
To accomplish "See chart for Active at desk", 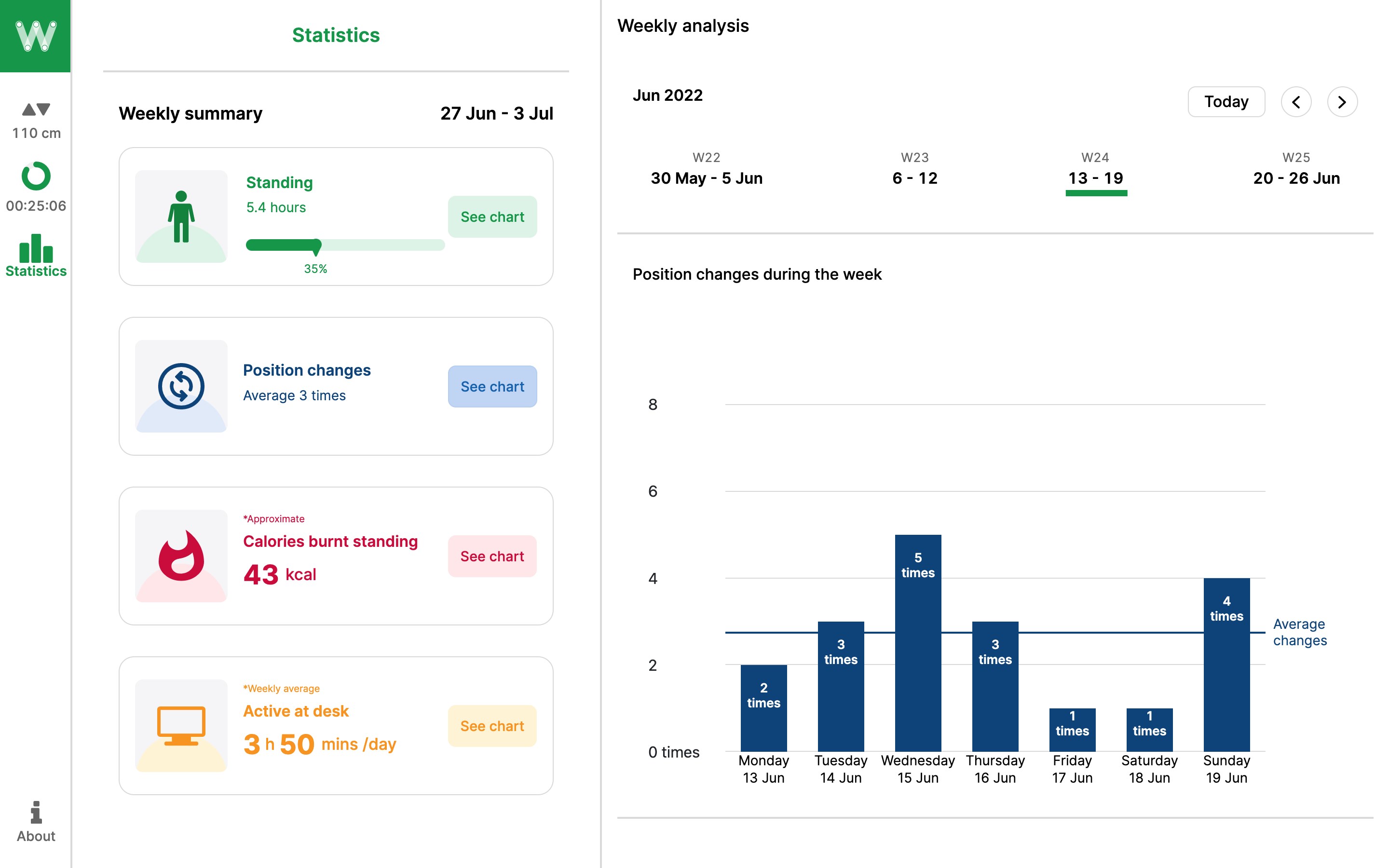I will tap(492, 726).
